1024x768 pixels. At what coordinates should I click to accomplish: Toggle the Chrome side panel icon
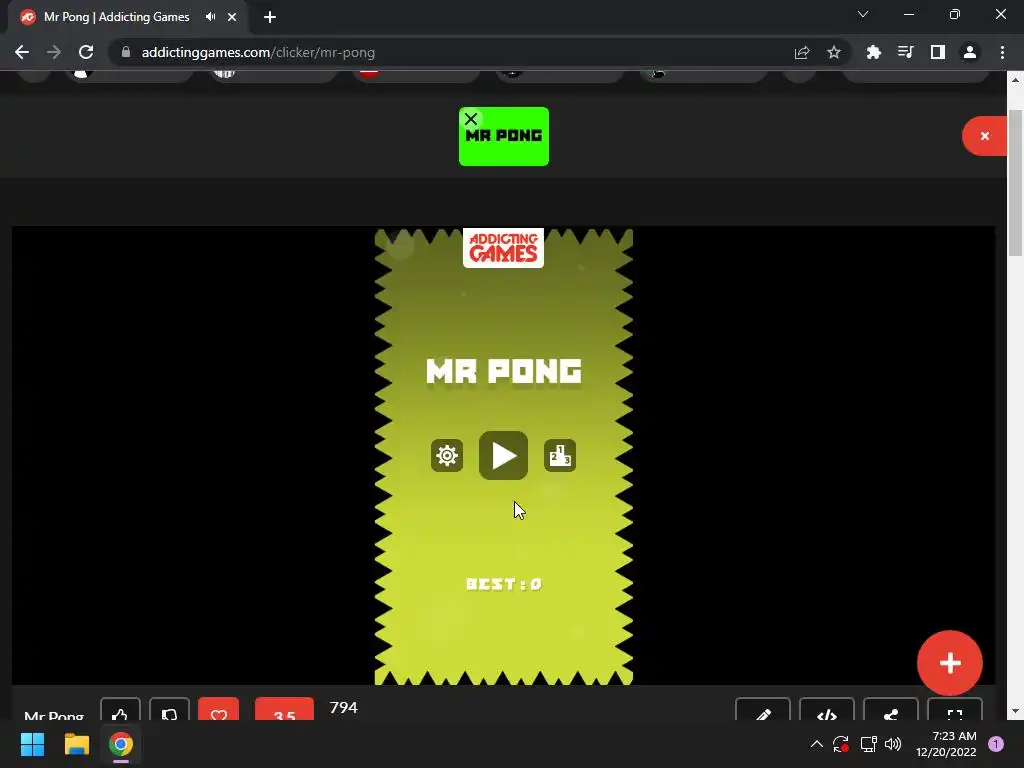pyautogui.click(x=938, y=52)
